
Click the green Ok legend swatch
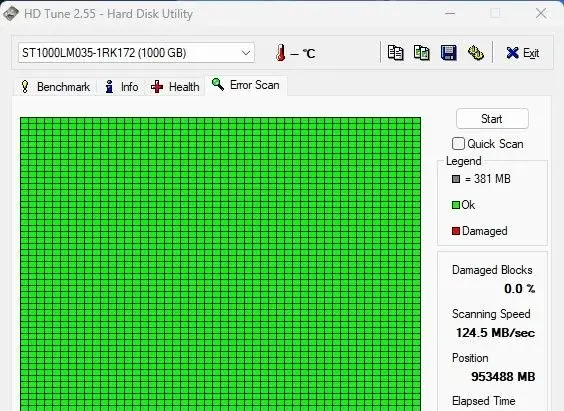tap(456, 205)
